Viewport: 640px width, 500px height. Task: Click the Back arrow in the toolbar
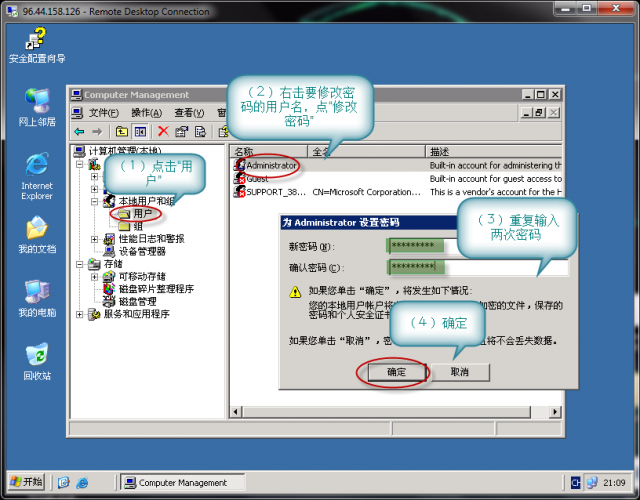coord(79,131)
